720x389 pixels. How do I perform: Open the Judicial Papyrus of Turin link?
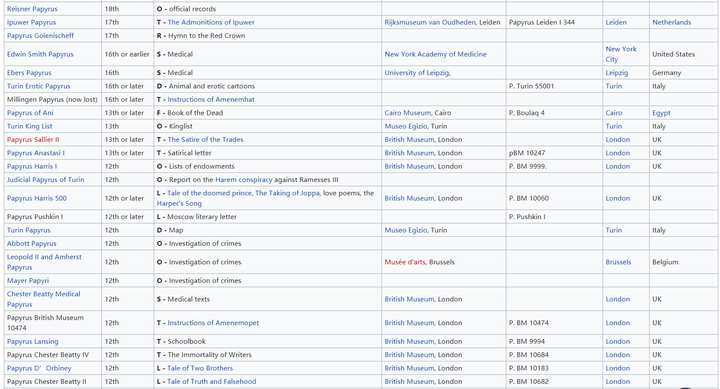[x=45, y=180]
